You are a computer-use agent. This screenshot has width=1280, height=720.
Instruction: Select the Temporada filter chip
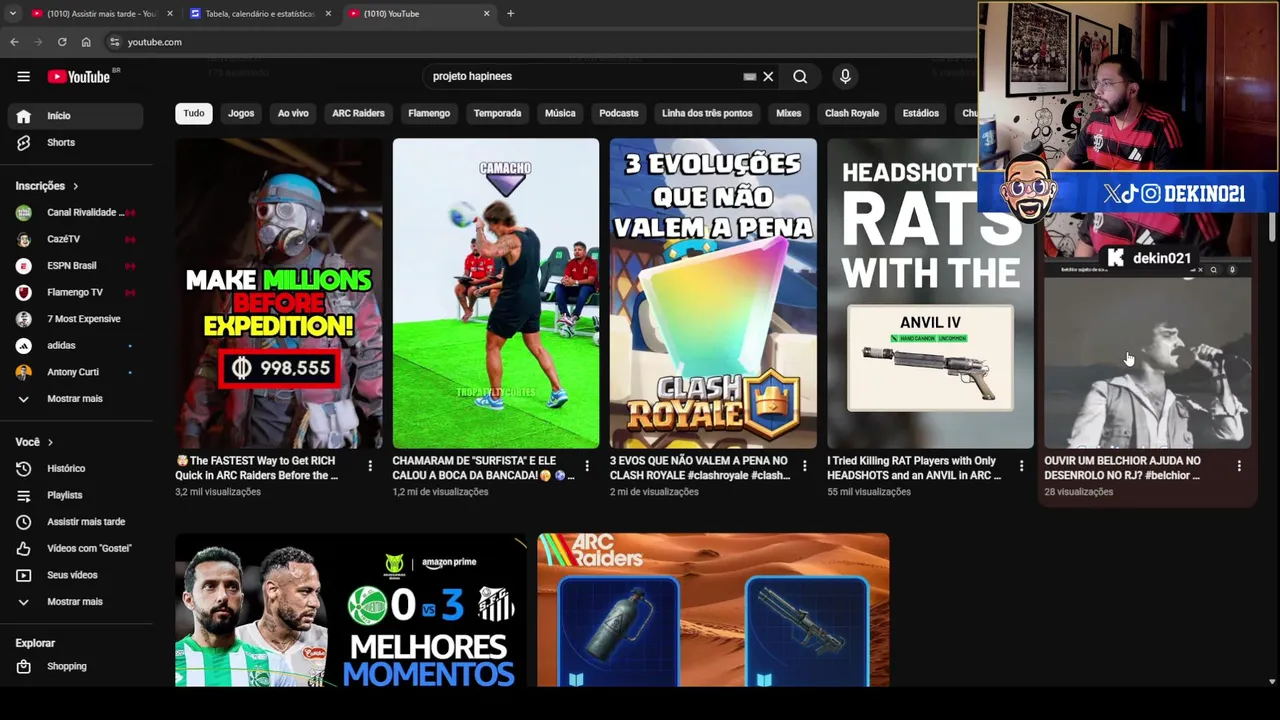click(x=497, y=113)
